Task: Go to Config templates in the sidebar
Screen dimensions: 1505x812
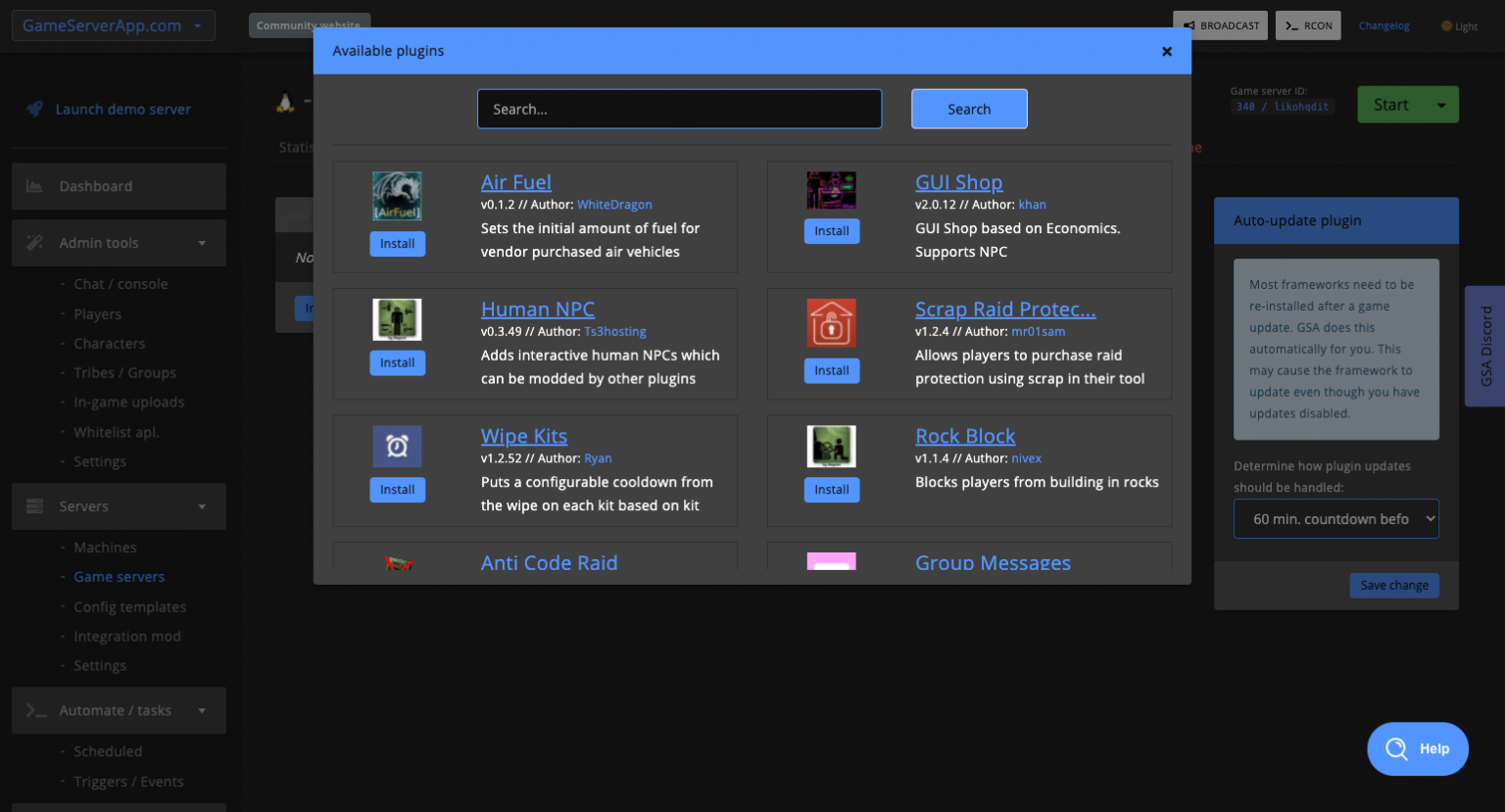Action: [129, 607]
